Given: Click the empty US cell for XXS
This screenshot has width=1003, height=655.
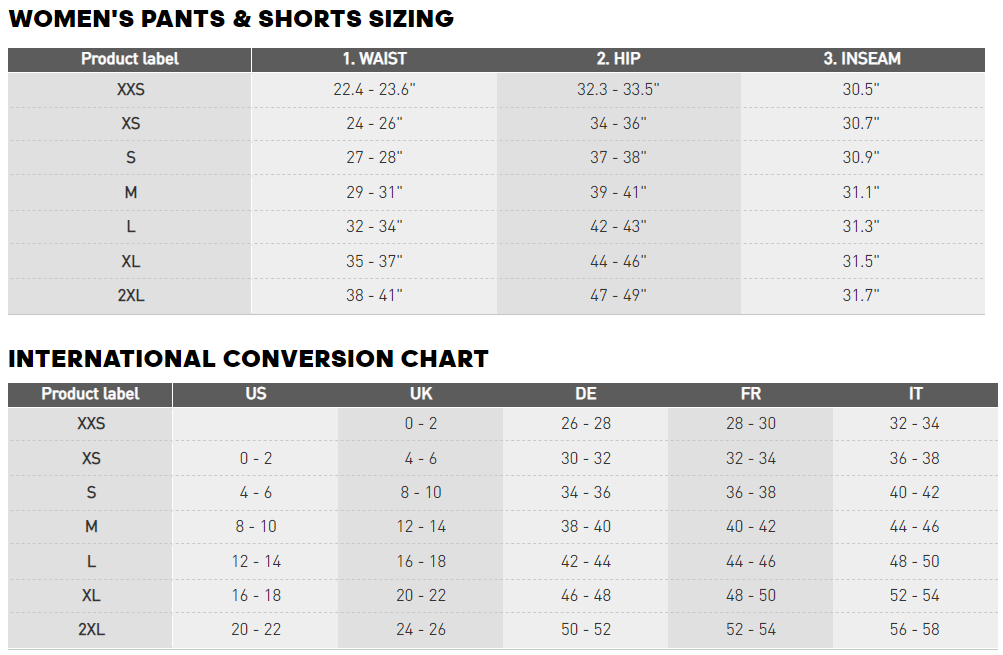Looking at the screenshot, I should click(x=256, y=424).
